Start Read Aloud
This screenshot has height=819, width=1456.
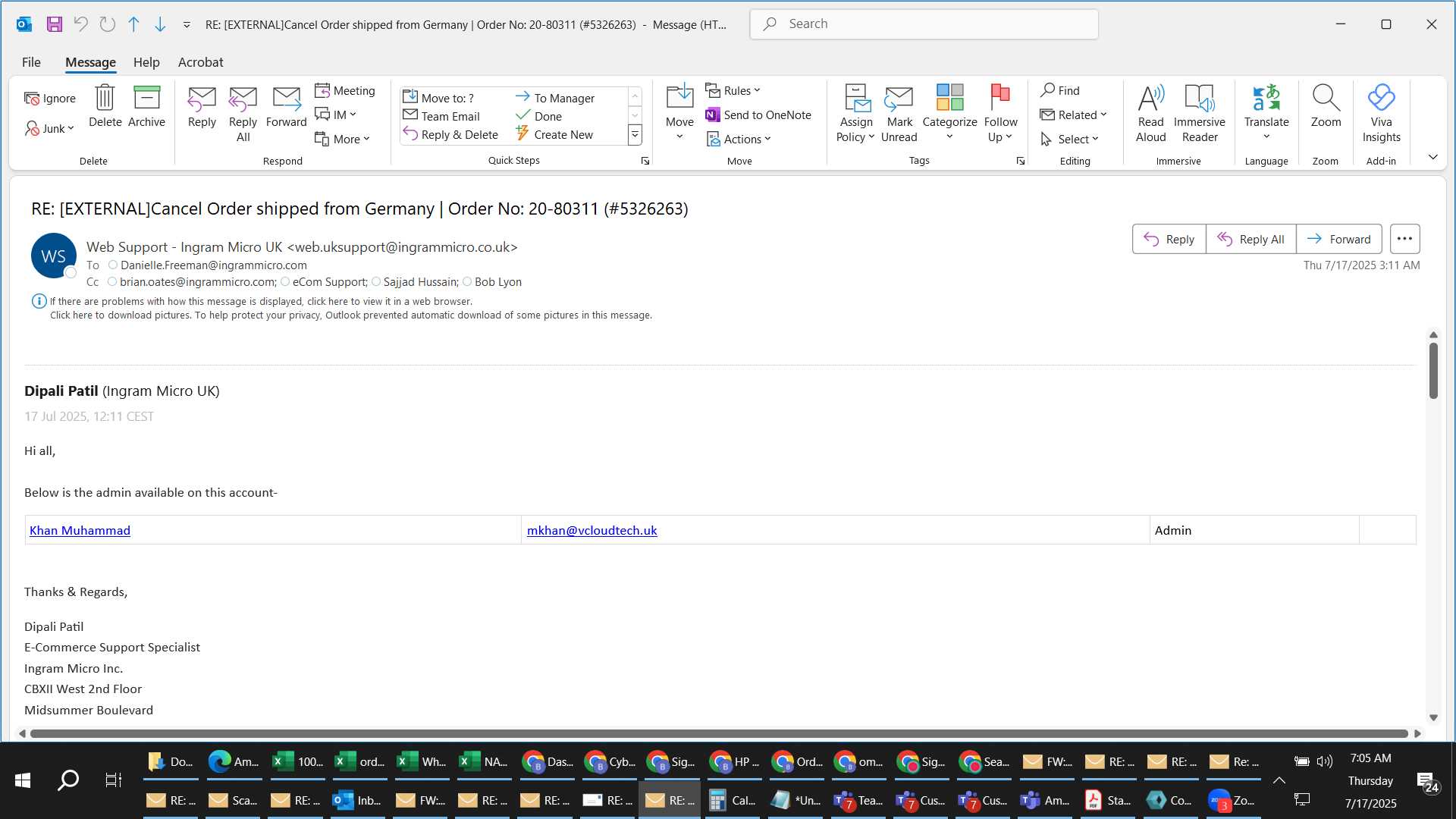click(1150, 114)
